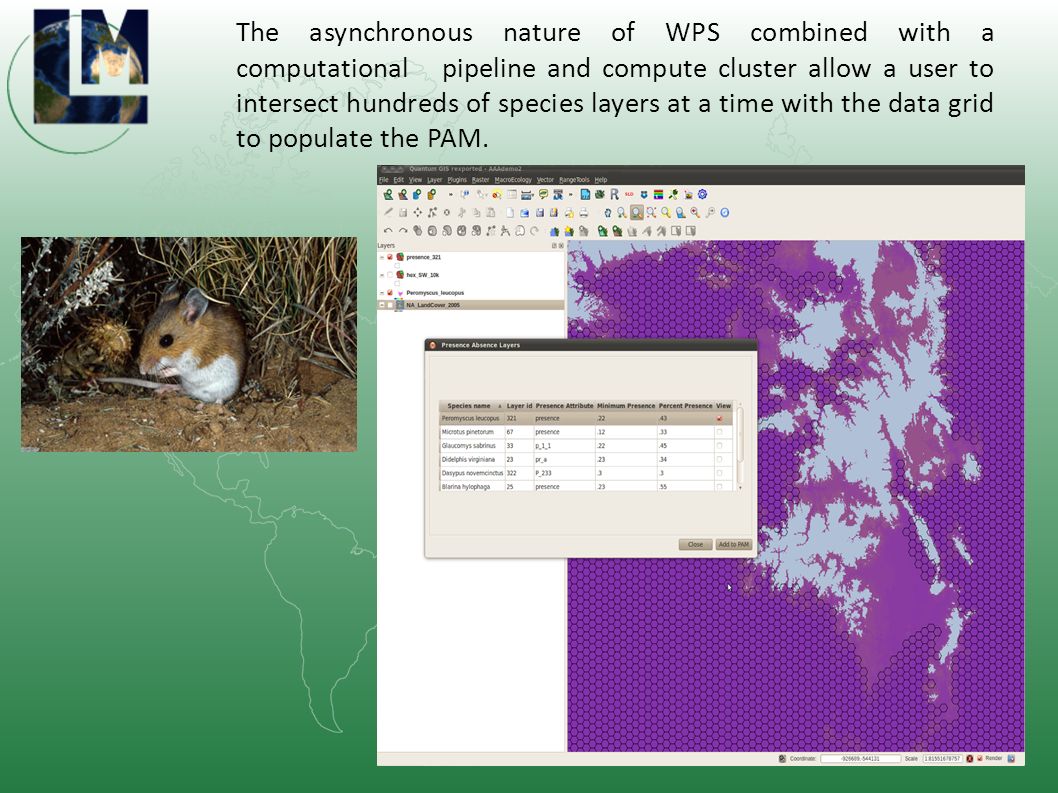1058x793 pixels.
Task: Click the Scale input field
Action: click(x=943, y=759)
